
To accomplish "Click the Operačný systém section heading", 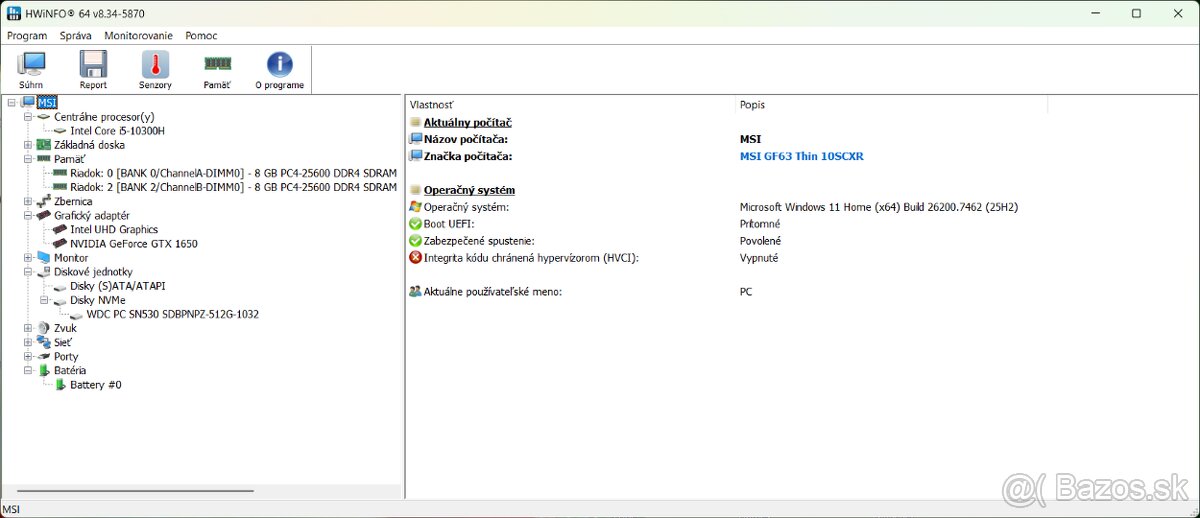I will [469, 190].
